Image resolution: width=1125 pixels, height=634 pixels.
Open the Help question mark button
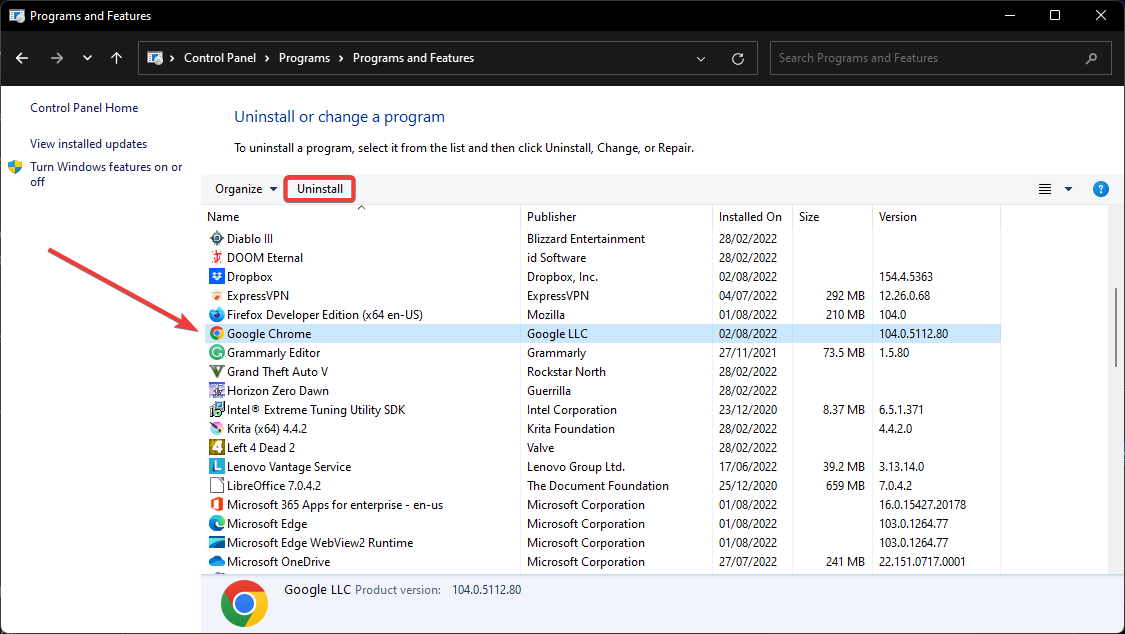pos(1101,189)
